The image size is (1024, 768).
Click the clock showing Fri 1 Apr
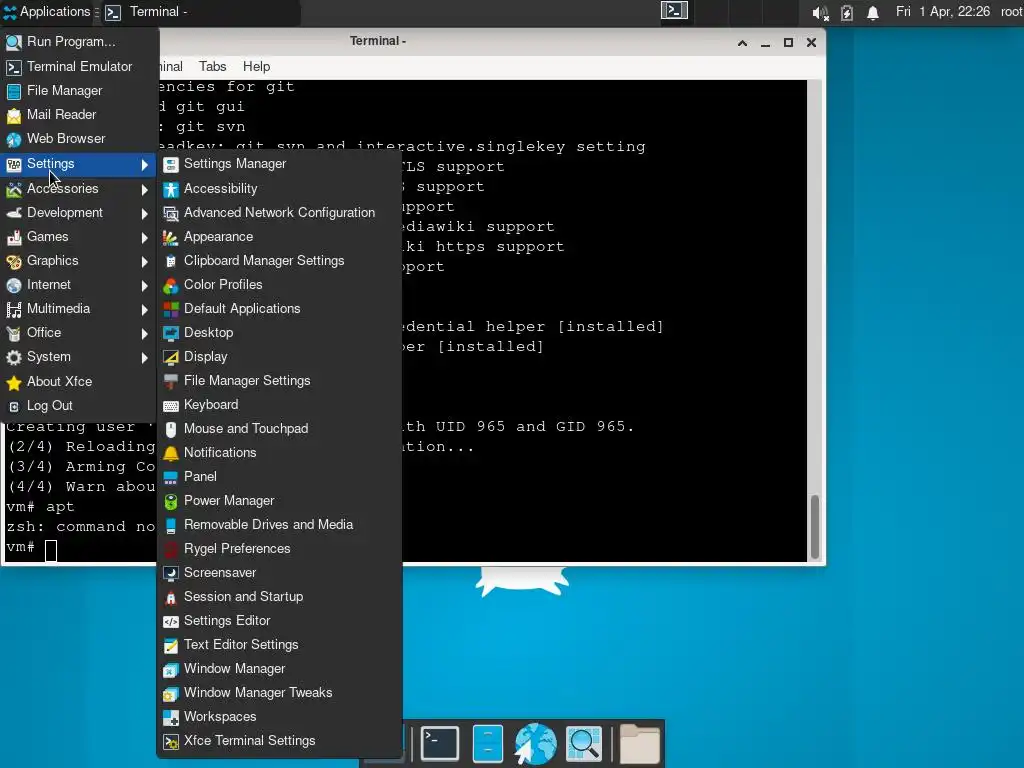tap(942, 12)
